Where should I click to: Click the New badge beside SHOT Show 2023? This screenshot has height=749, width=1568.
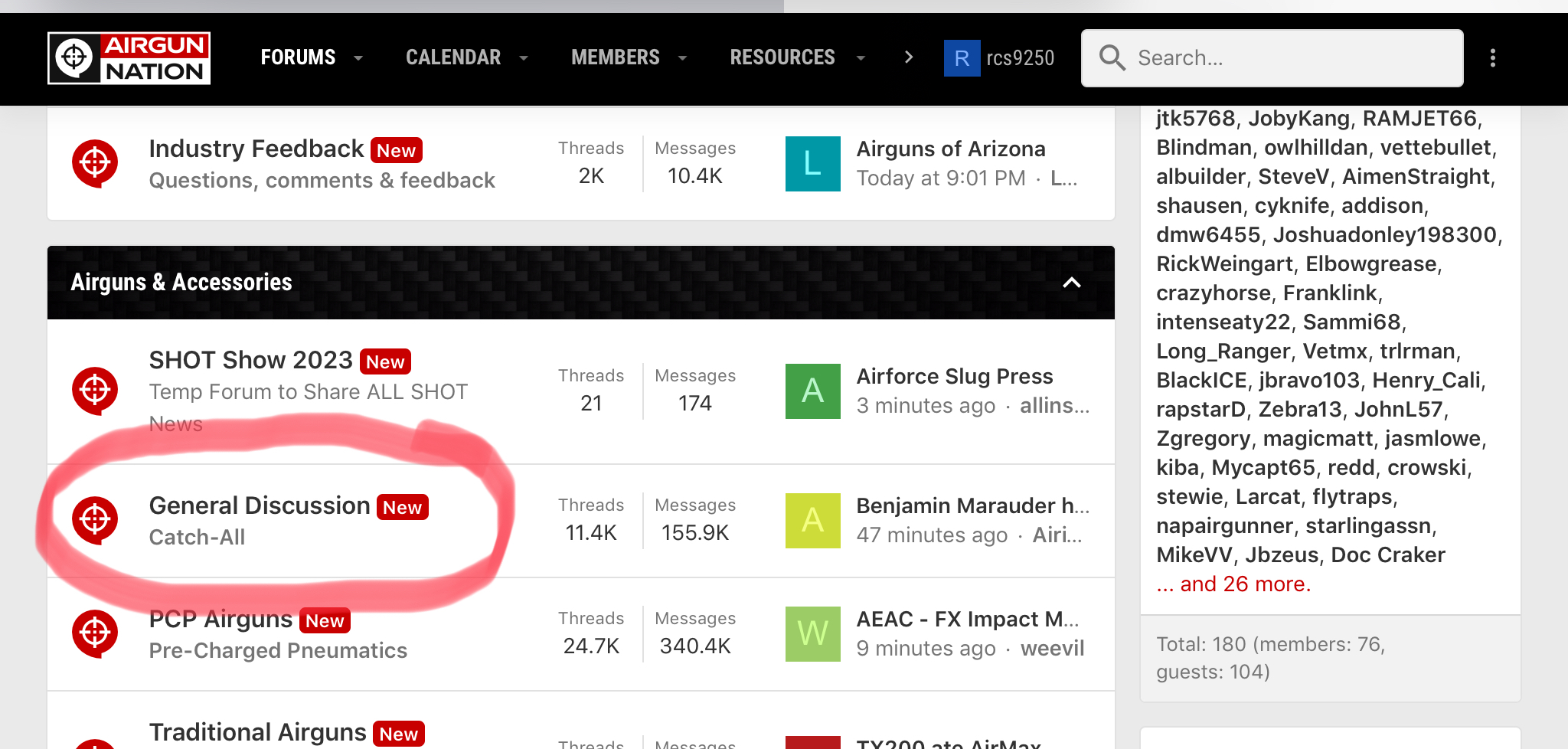[385, 361]
